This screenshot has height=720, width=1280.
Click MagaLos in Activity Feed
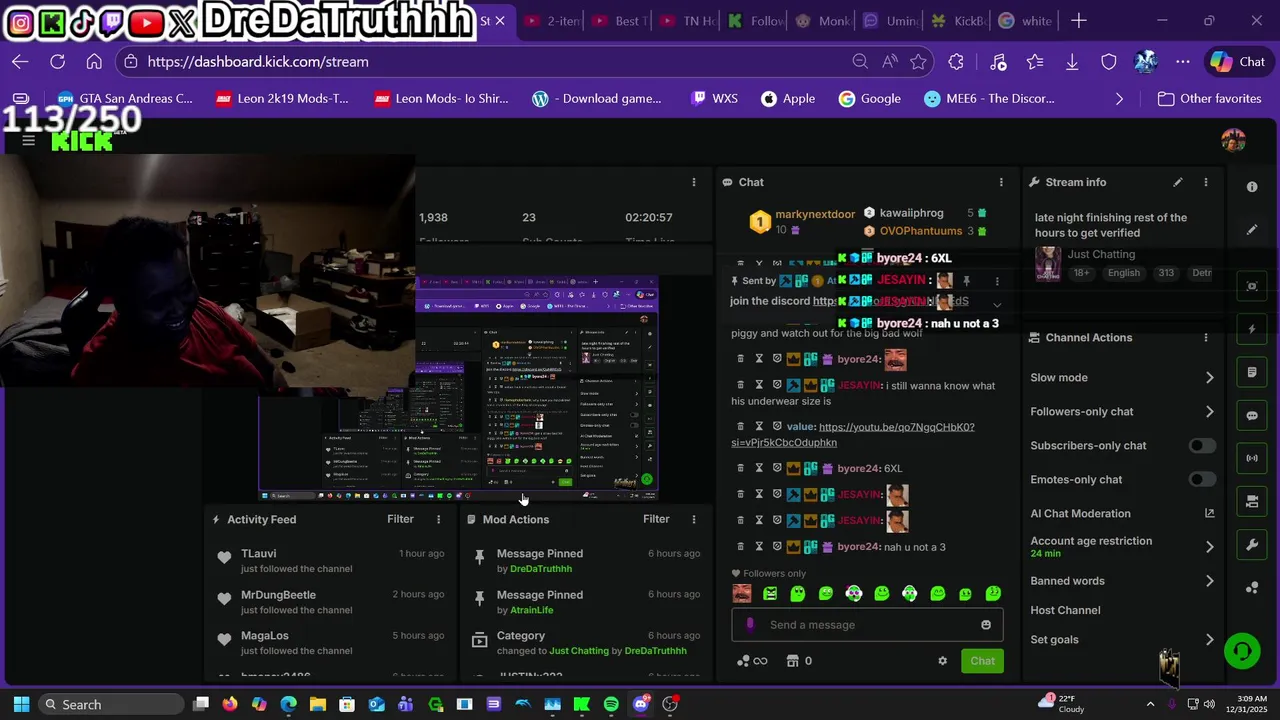point(264,636)
